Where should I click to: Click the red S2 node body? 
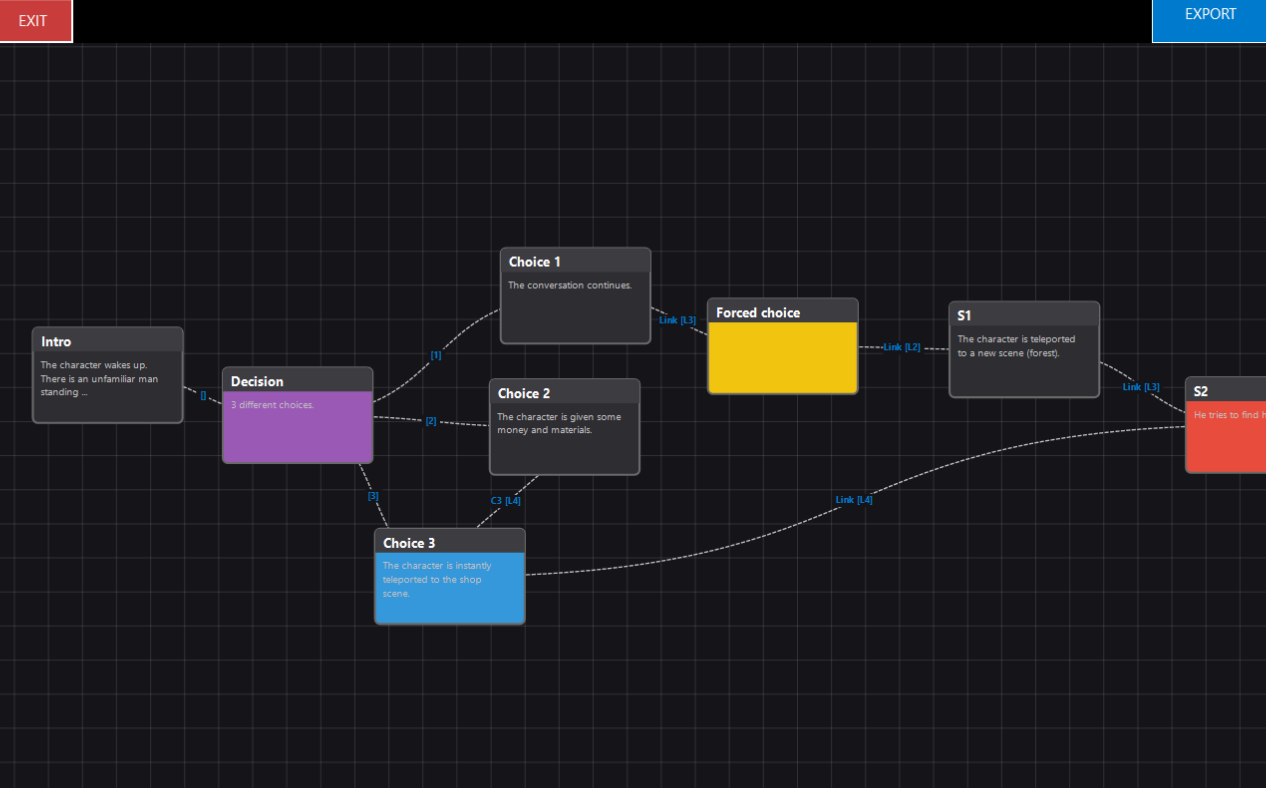(1226, 437)
